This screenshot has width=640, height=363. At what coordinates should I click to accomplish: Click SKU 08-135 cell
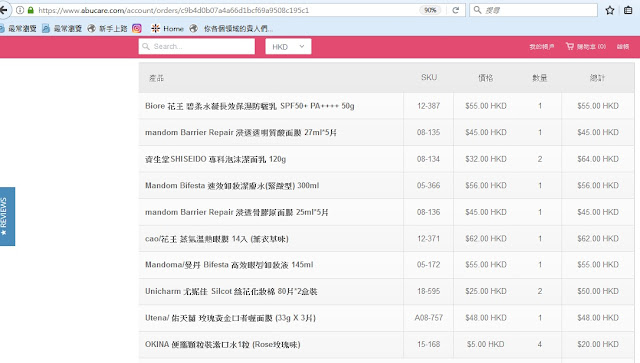429,133
